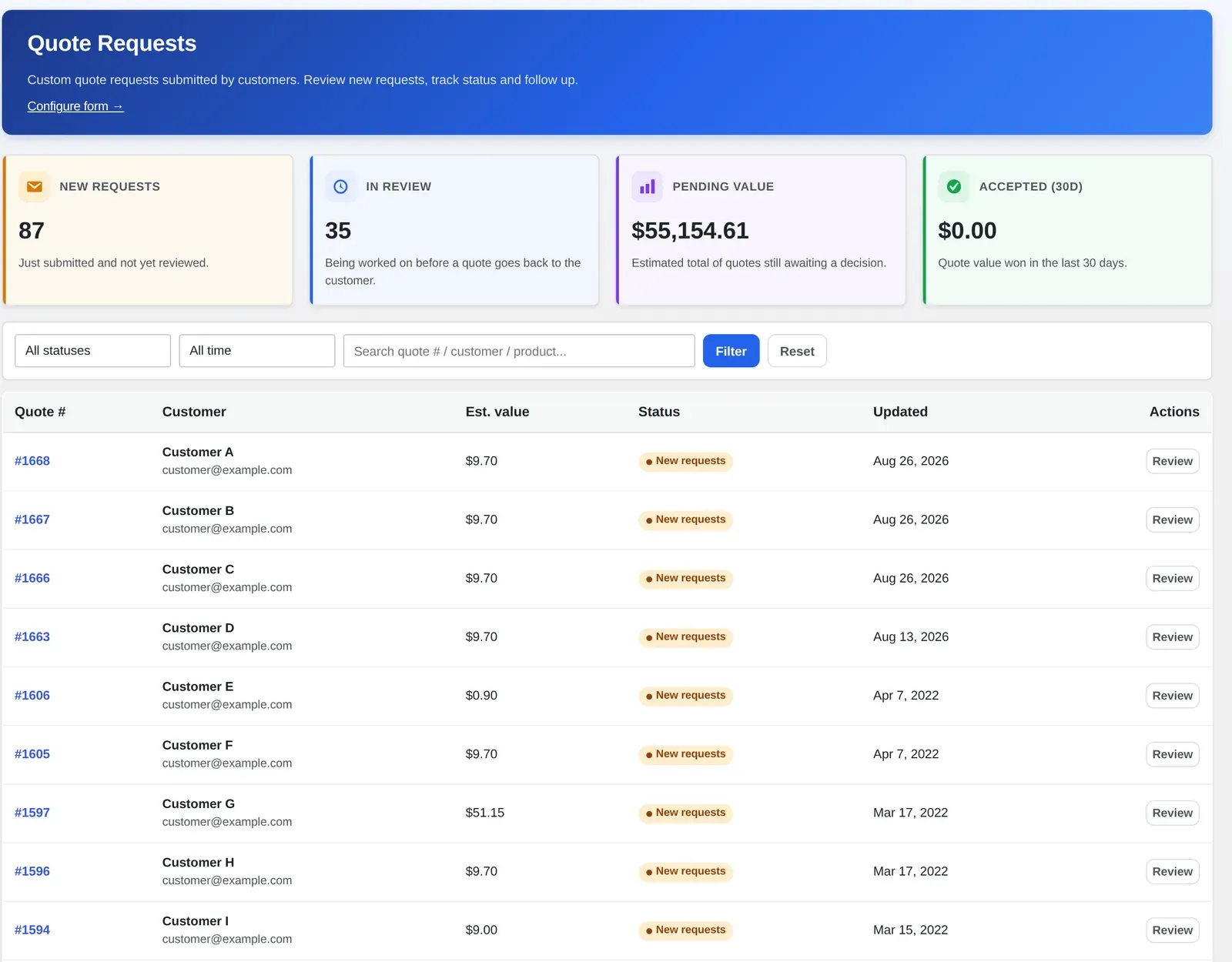Viewport: 1232px width, 962px height.
Task: Review Customer E's quote request
Action: pyautogui.click(x=1172, y=695)
